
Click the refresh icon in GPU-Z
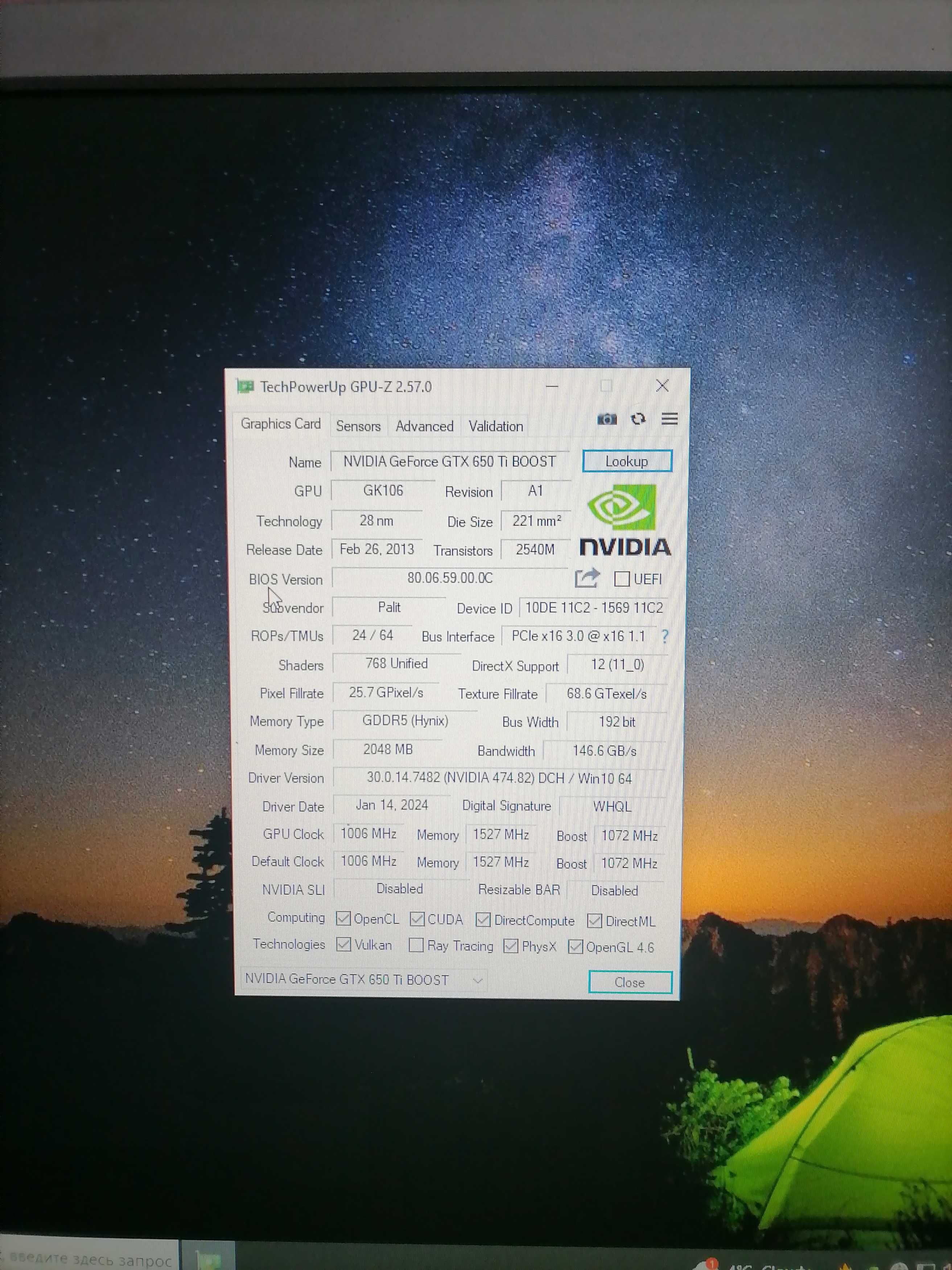638,419
